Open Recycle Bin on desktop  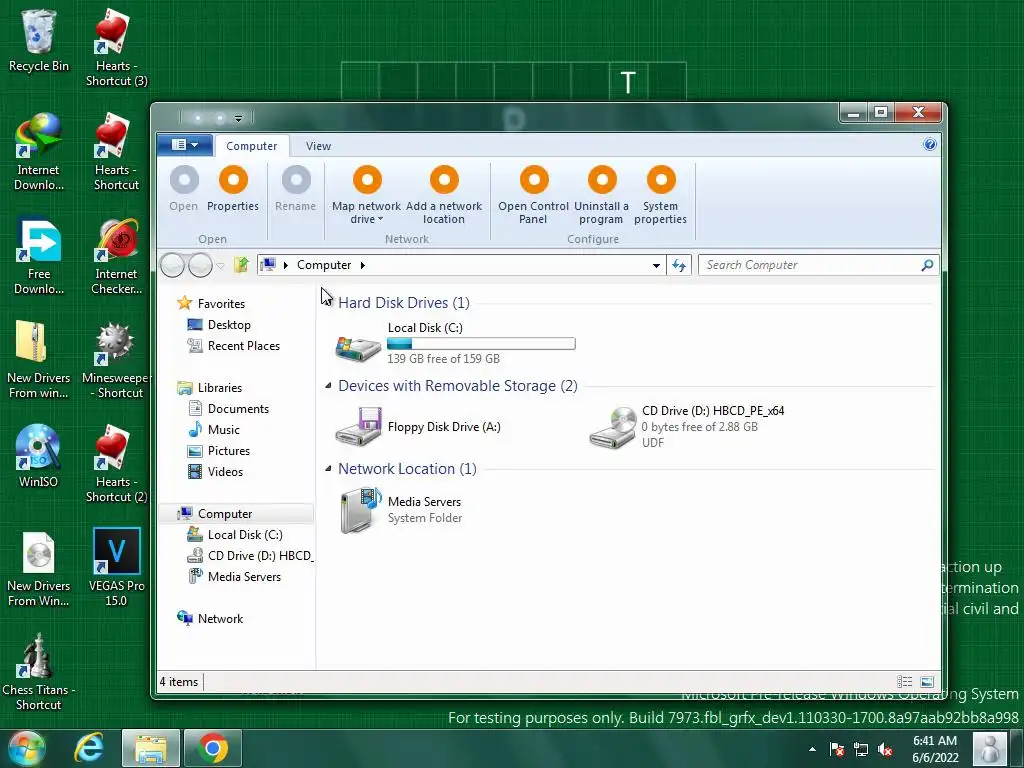39,40
